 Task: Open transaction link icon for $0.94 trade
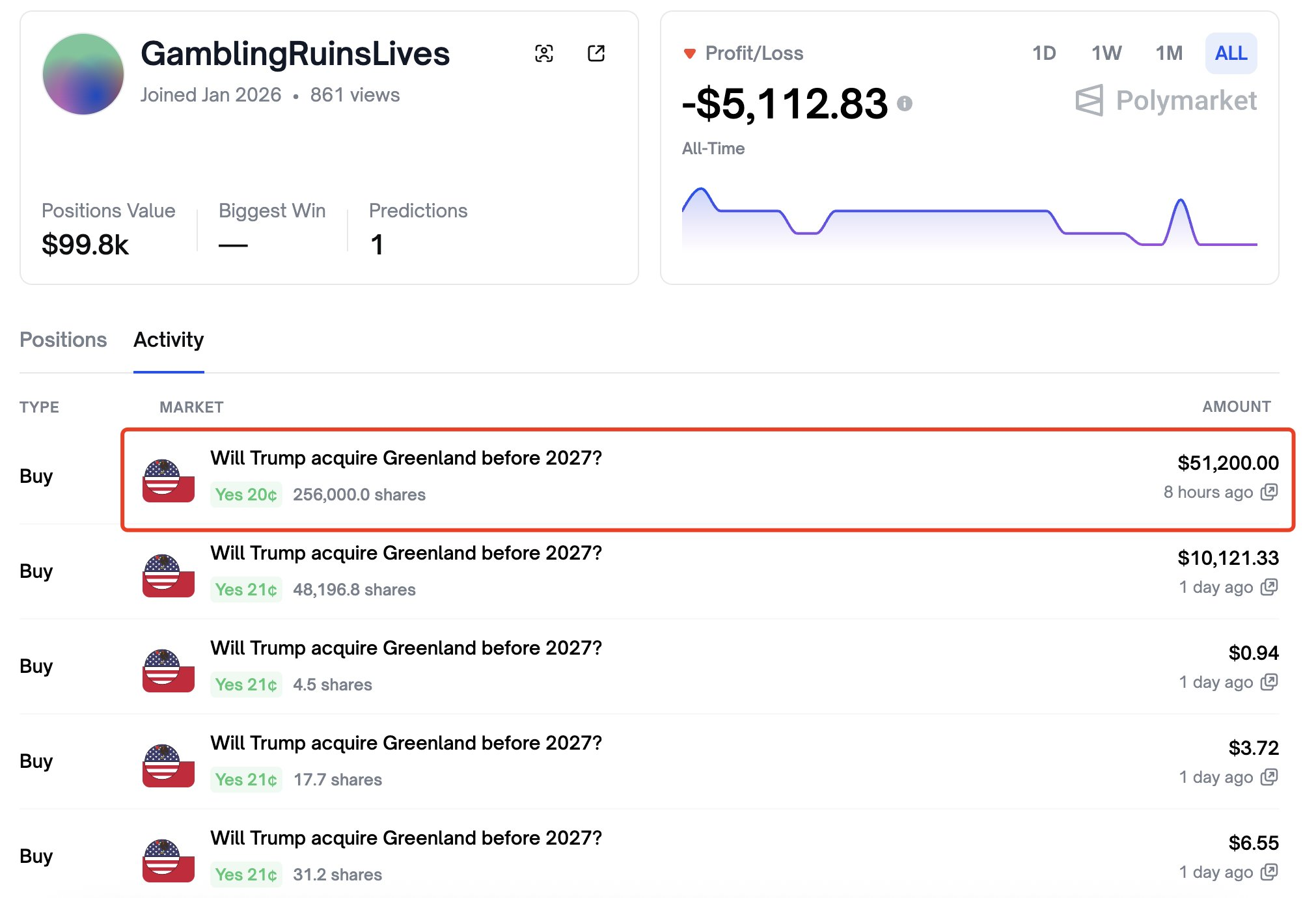(x=1268, y=682)
